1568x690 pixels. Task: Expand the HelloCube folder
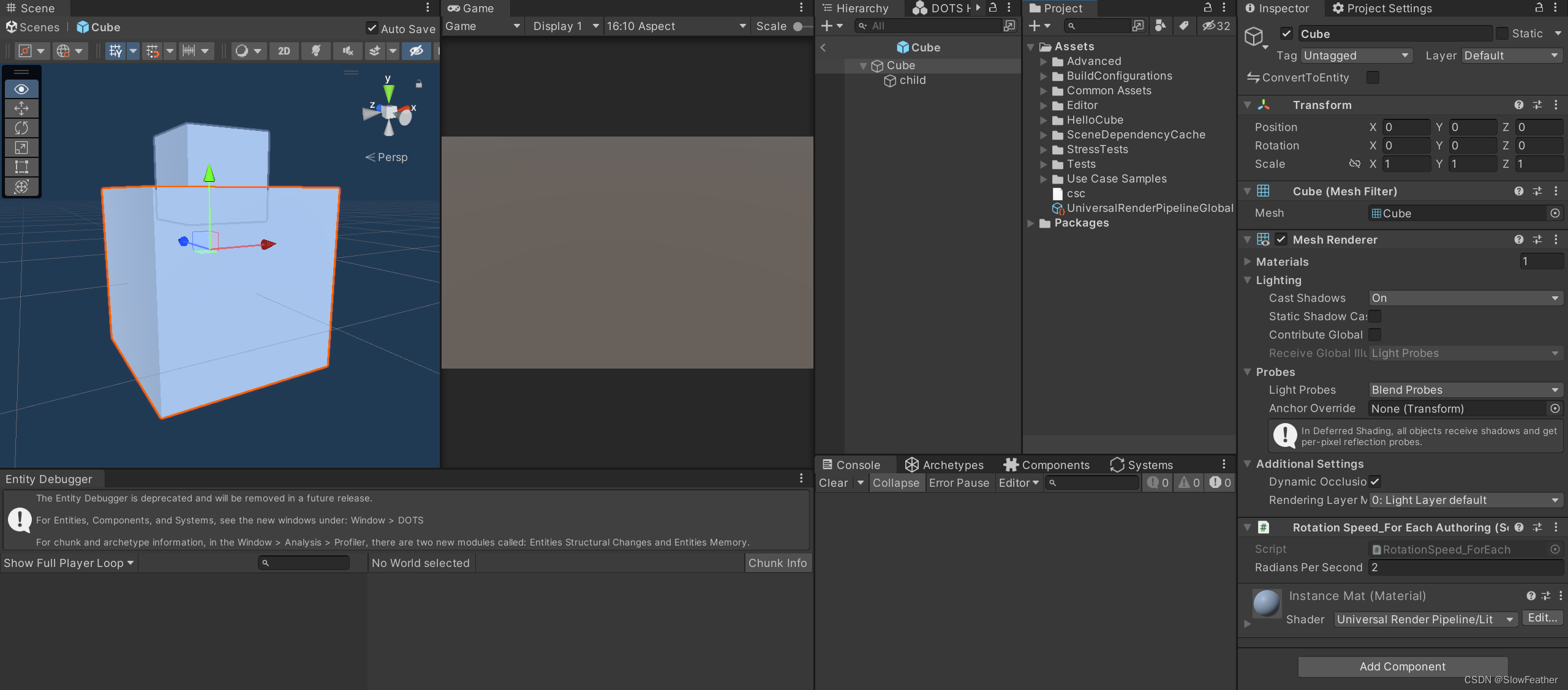coord(1043,120)
